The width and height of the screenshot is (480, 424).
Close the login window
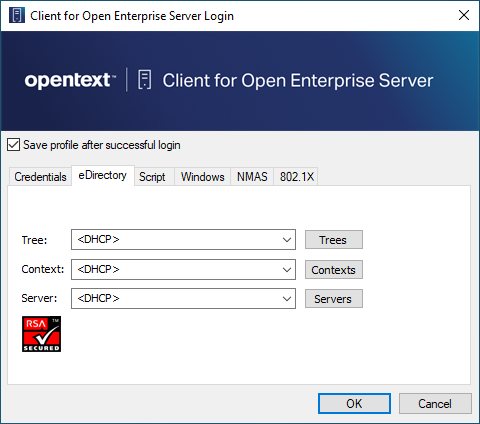(x=464, y=15)
